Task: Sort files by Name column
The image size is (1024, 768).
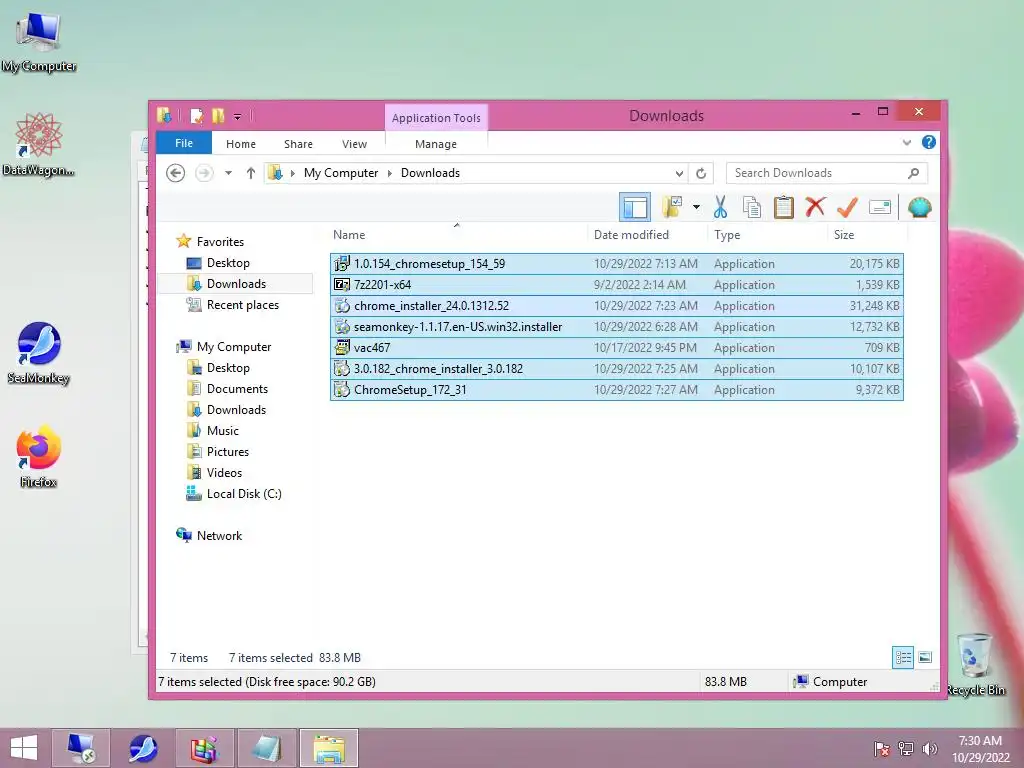Action: pyautogui.click(x=458, y=234)
